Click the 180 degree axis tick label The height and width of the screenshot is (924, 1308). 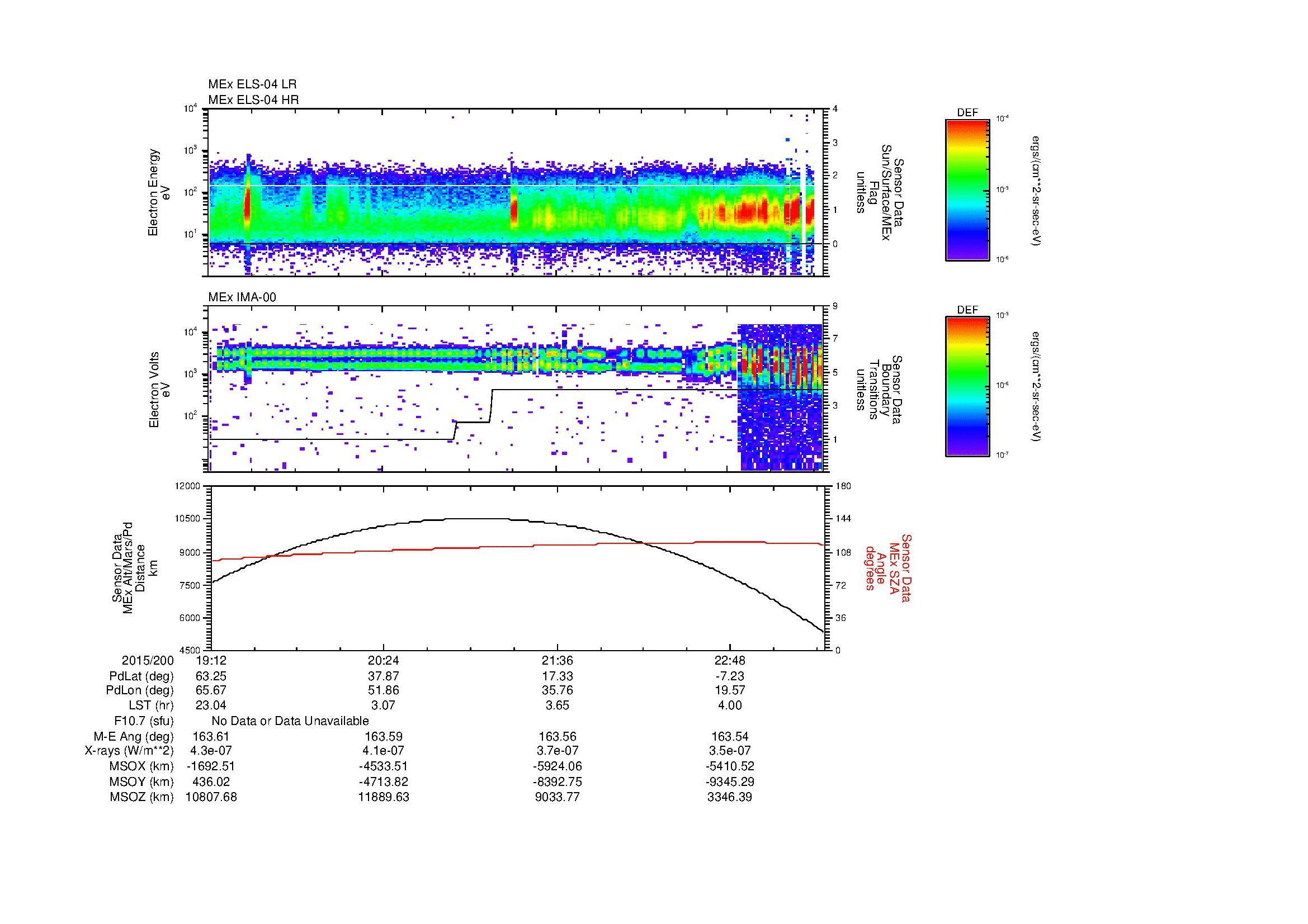tap(844, 486)
